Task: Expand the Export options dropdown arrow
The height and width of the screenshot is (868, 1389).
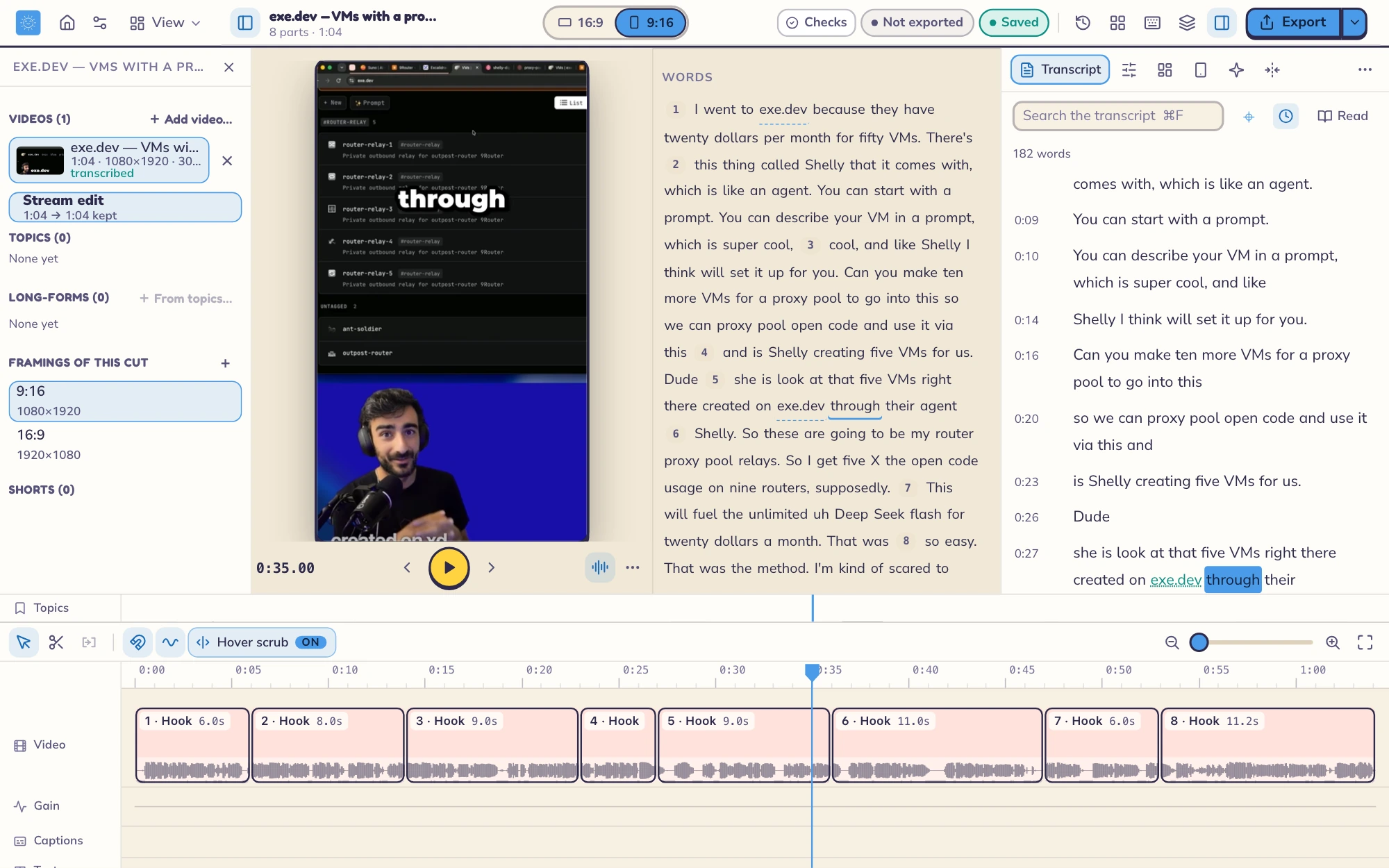Action: [x=1354, y=23]
